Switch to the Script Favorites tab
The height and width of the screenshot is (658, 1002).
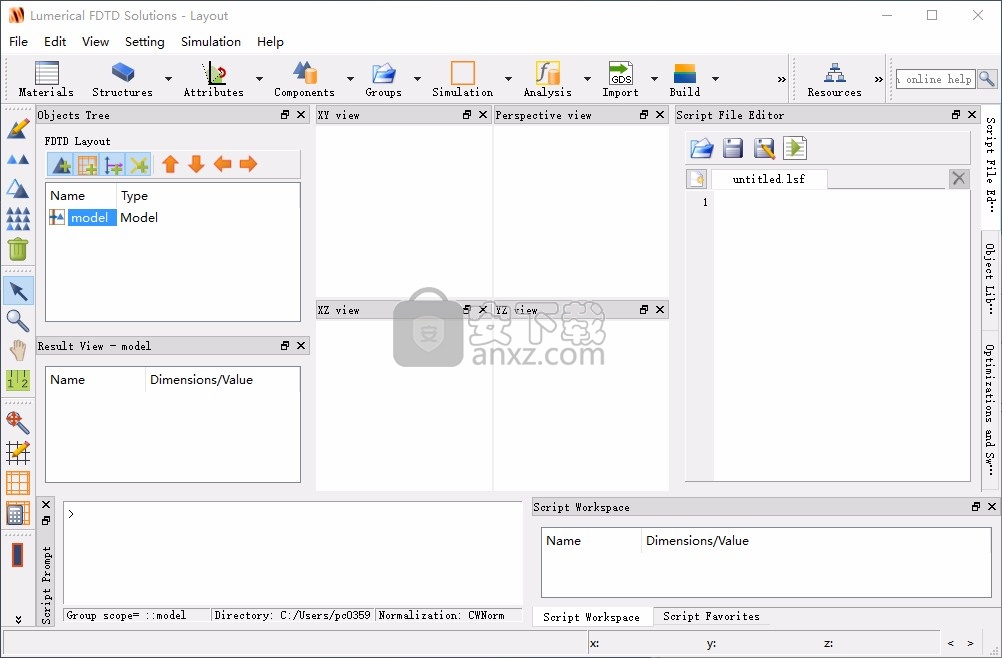click(x=711, y=616)
